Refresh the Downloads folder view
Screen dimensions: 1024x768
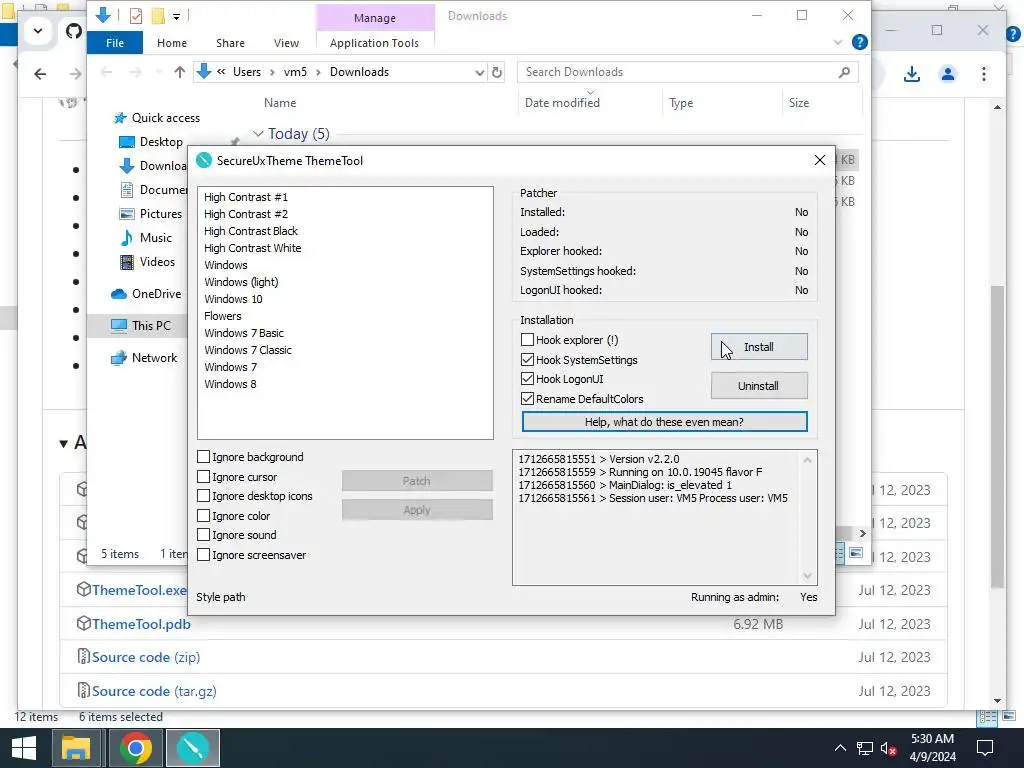click(x=496, y=72)
